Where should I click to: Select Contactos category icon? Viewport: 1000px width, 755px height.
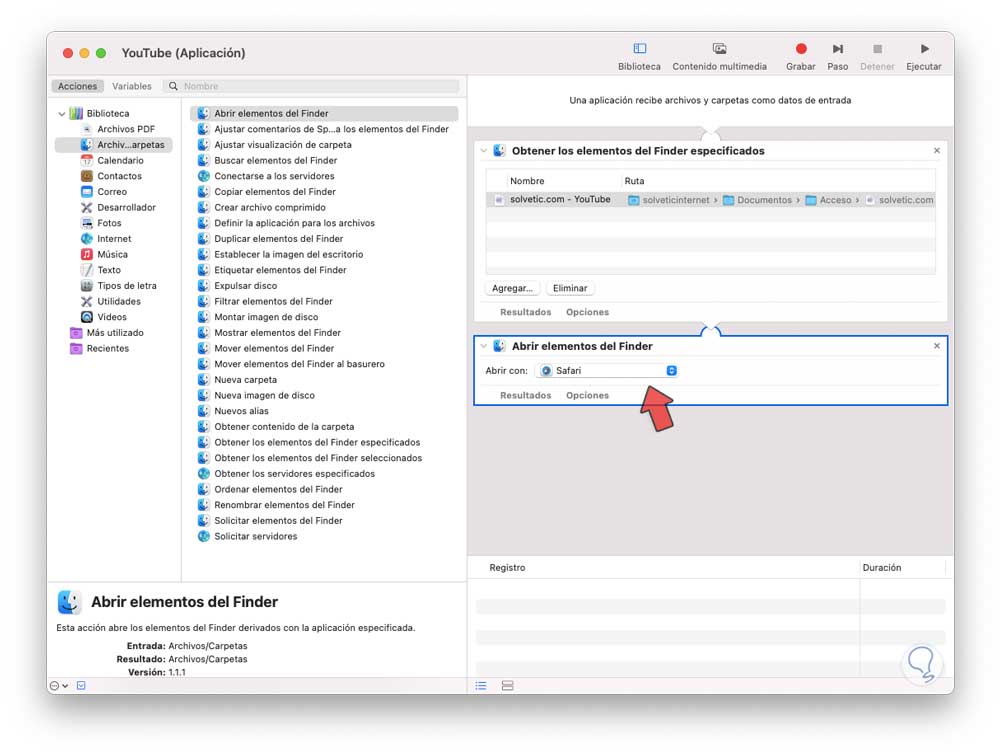[x=87, y=176]
